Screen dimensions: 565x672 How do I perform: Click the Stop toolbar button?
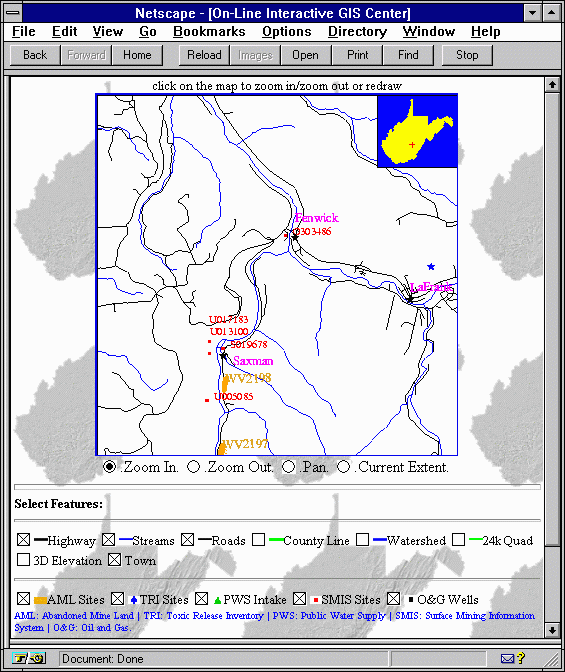[467, 55]
